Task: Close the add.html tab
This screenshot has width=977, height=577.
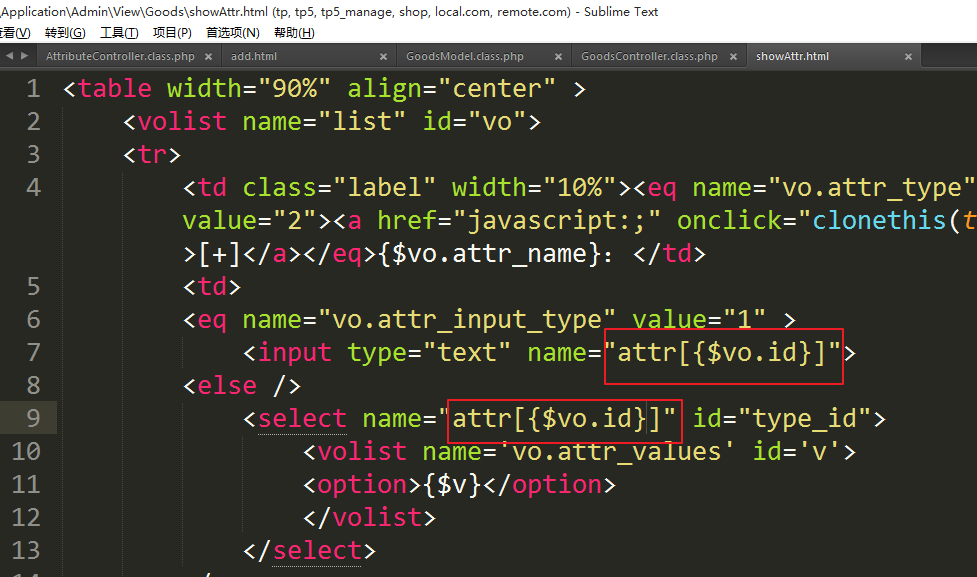Action: coord(384,57)
